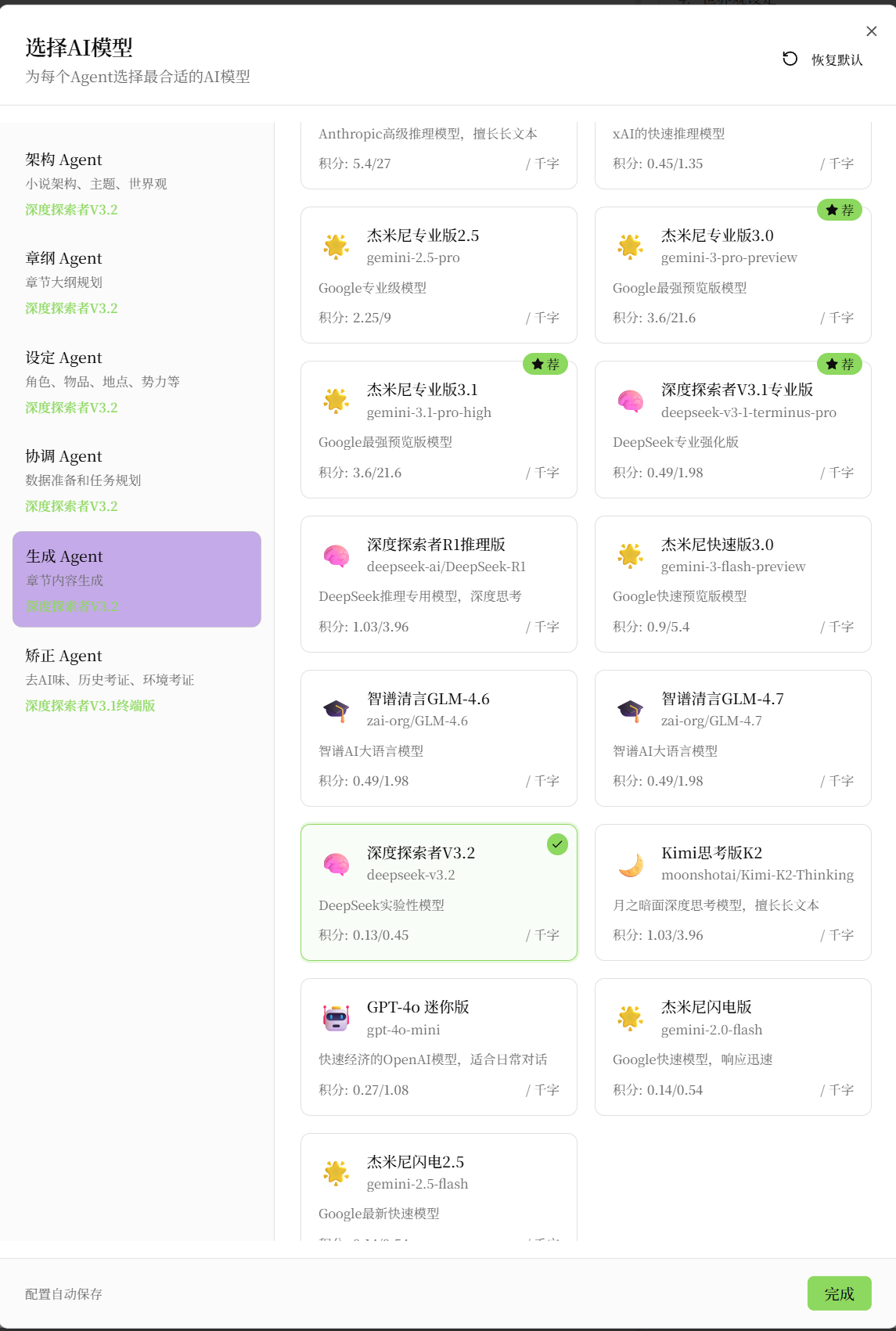The image size is (896, 1331).
Task: Click the brain icon of 深度探索者V3.1专业版
Action: 631,401
